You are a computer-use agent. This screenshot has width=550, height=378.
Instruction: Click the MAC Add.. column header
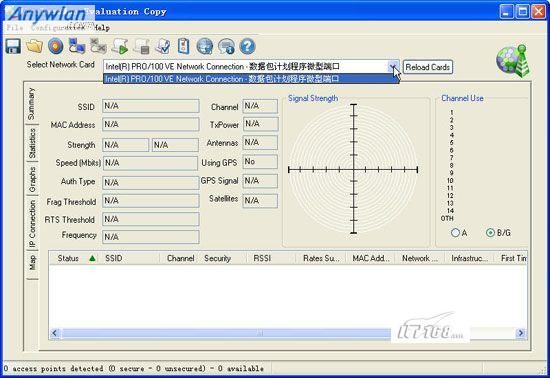[x=370, y=258]
